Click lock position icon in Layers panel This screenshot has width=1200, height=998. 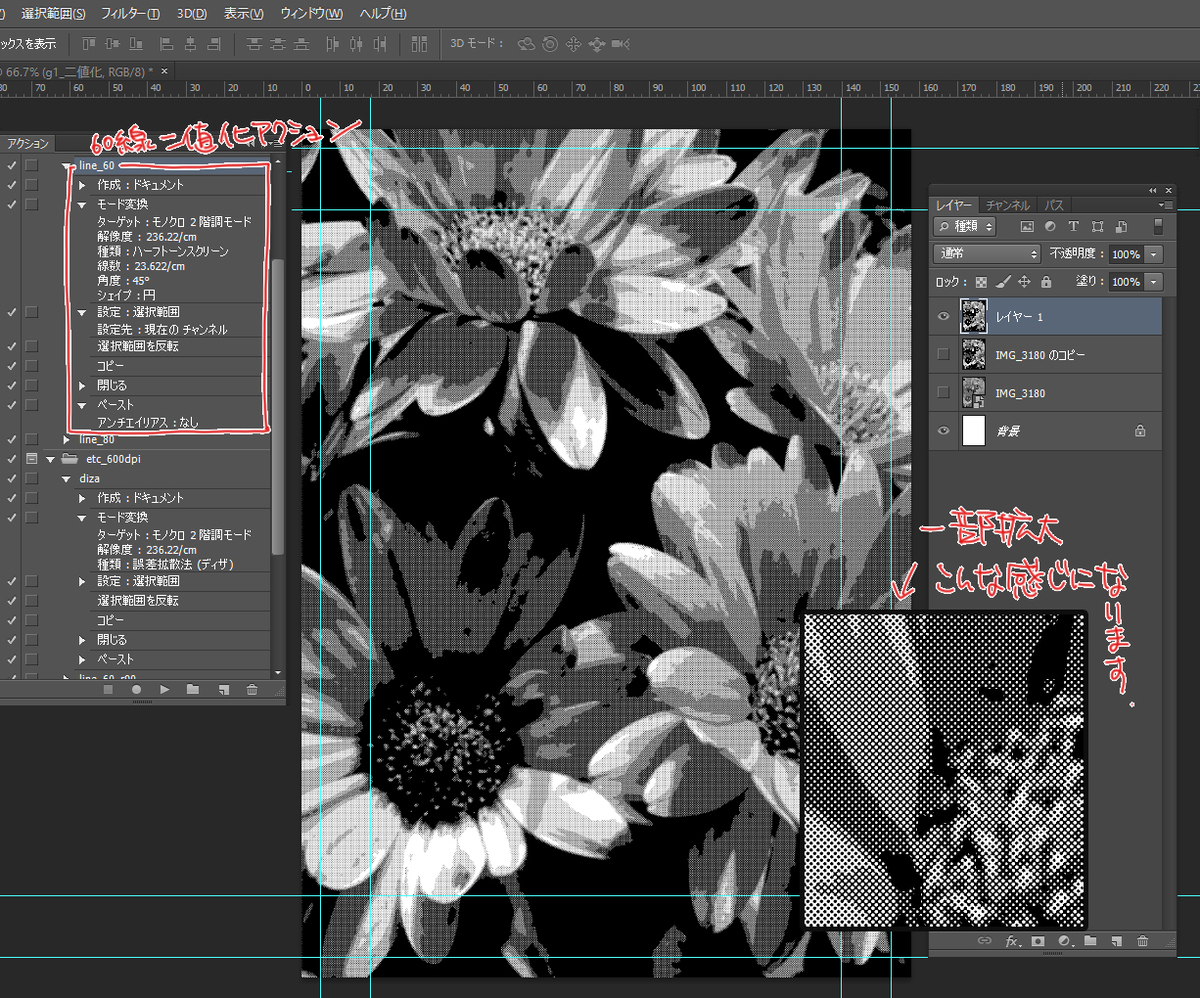tap(1025, 282)
